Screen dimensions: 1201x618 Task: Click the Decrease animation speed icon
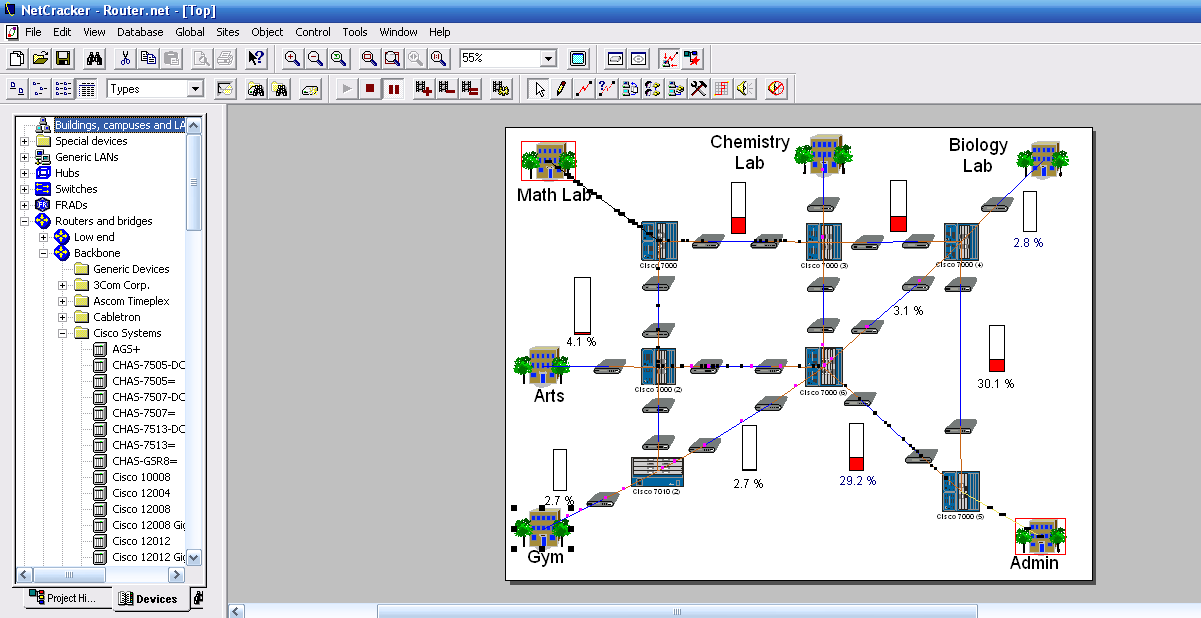447,89
